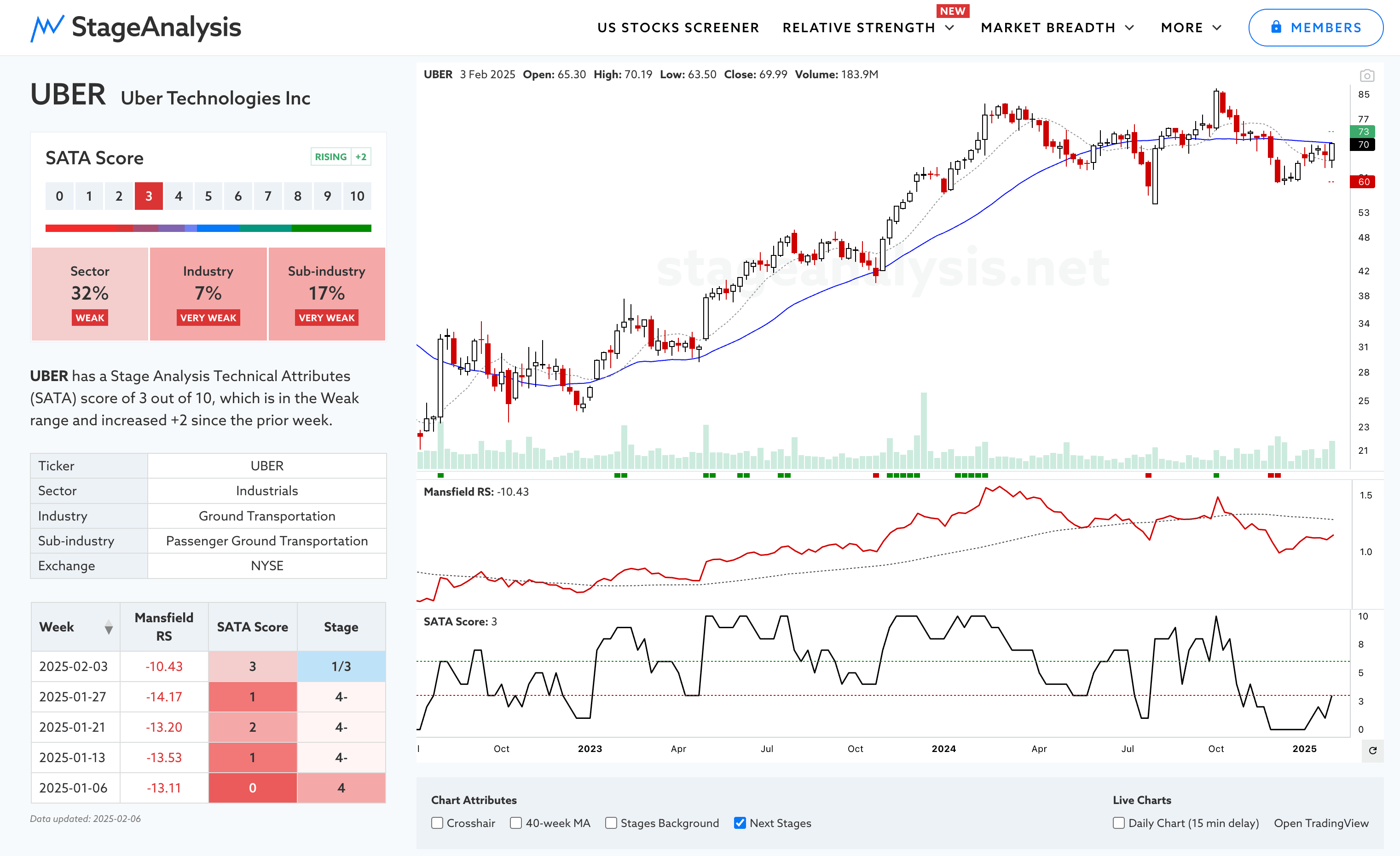The image size is (1400, 856).
Task: Expand the Market Breadth dropdown chevron
Action: [x=1129, y=28]
